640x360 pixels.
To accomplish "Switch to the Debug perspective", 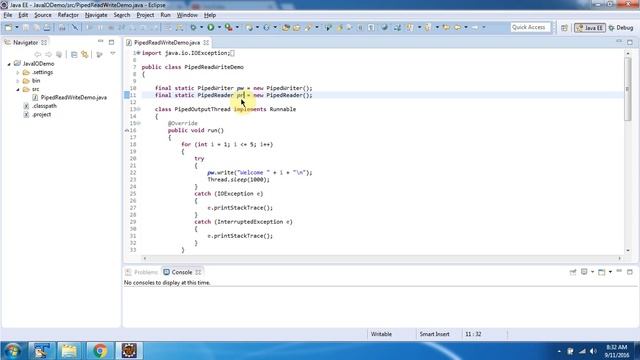I will pyautogui.click(x=621, y=28).
